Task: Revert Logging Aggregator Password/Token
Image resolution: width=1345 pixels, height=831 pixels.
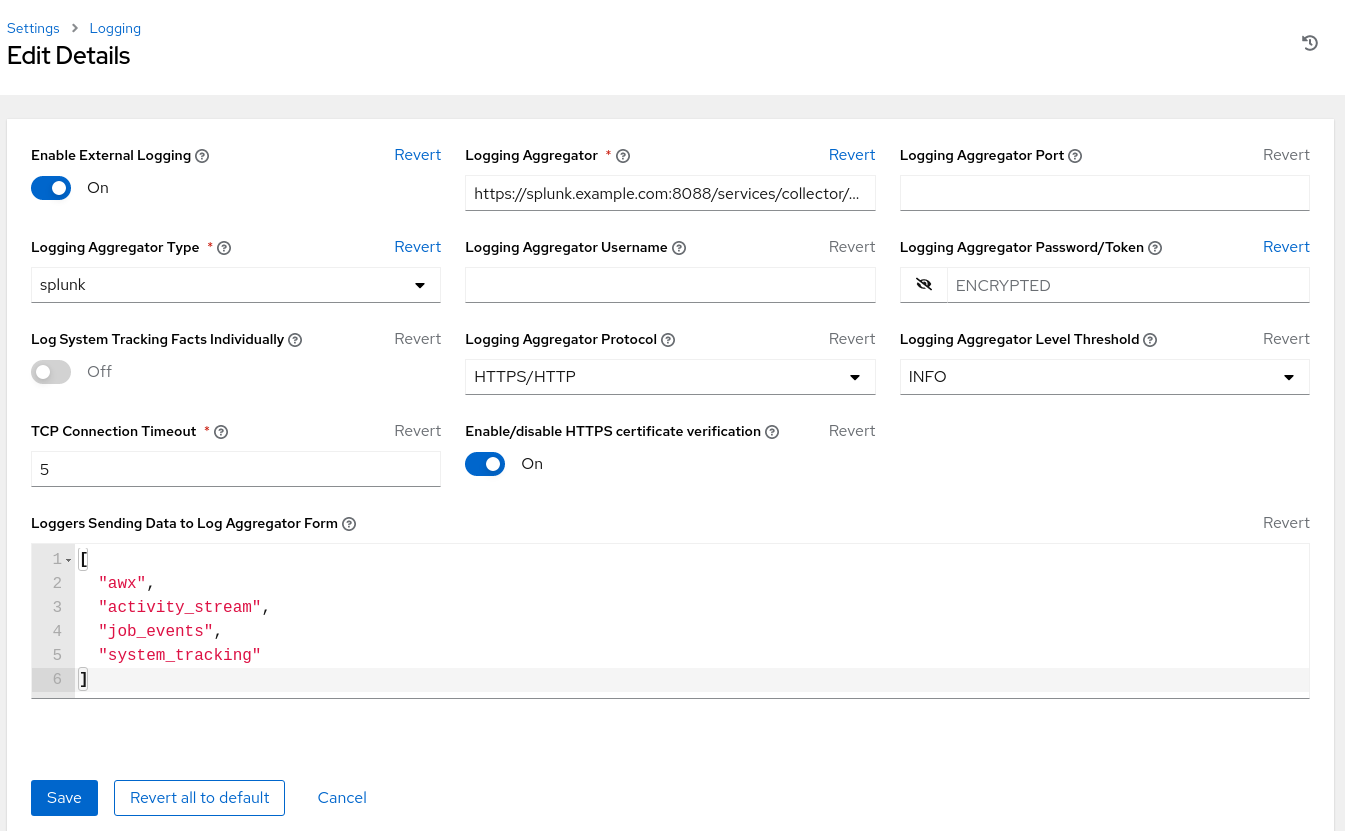Action: click(x=1286, y=247)
